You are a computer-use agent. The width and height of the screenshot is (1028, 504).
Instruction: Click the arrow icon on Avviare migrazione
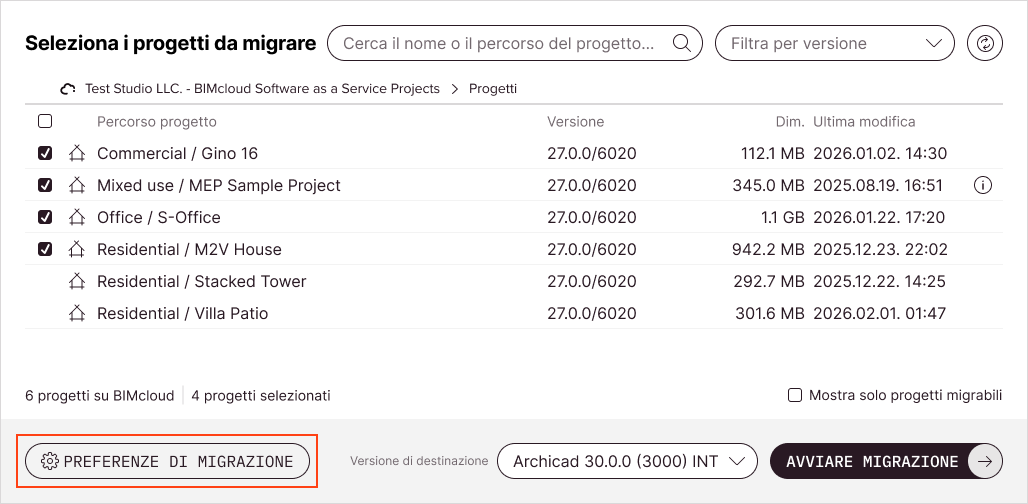[x=984, y=461]
